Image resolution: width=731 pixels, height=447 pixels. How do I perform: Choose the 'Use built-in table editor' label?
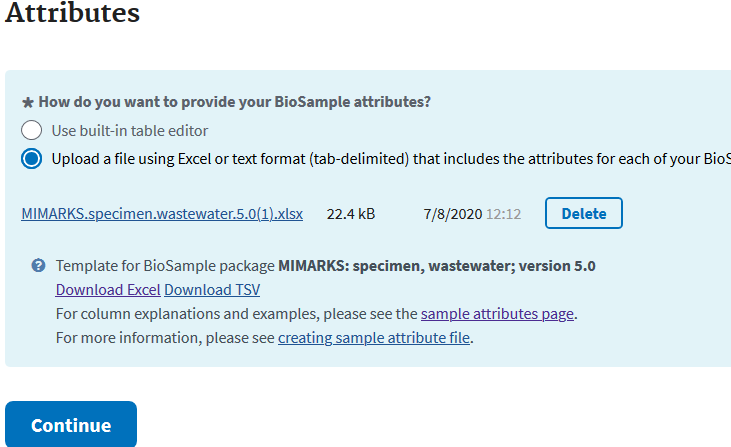(130, 131)
